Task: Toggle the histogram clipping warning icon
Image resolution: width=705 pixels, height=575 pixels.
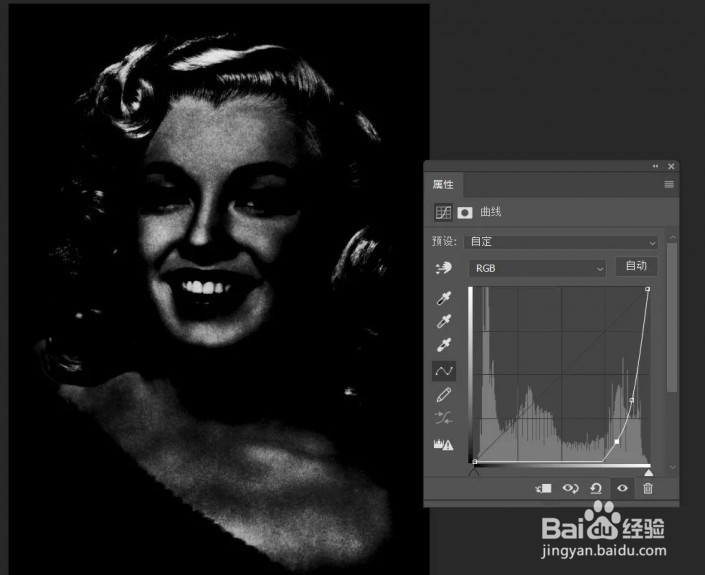Action: click(443, 445)
